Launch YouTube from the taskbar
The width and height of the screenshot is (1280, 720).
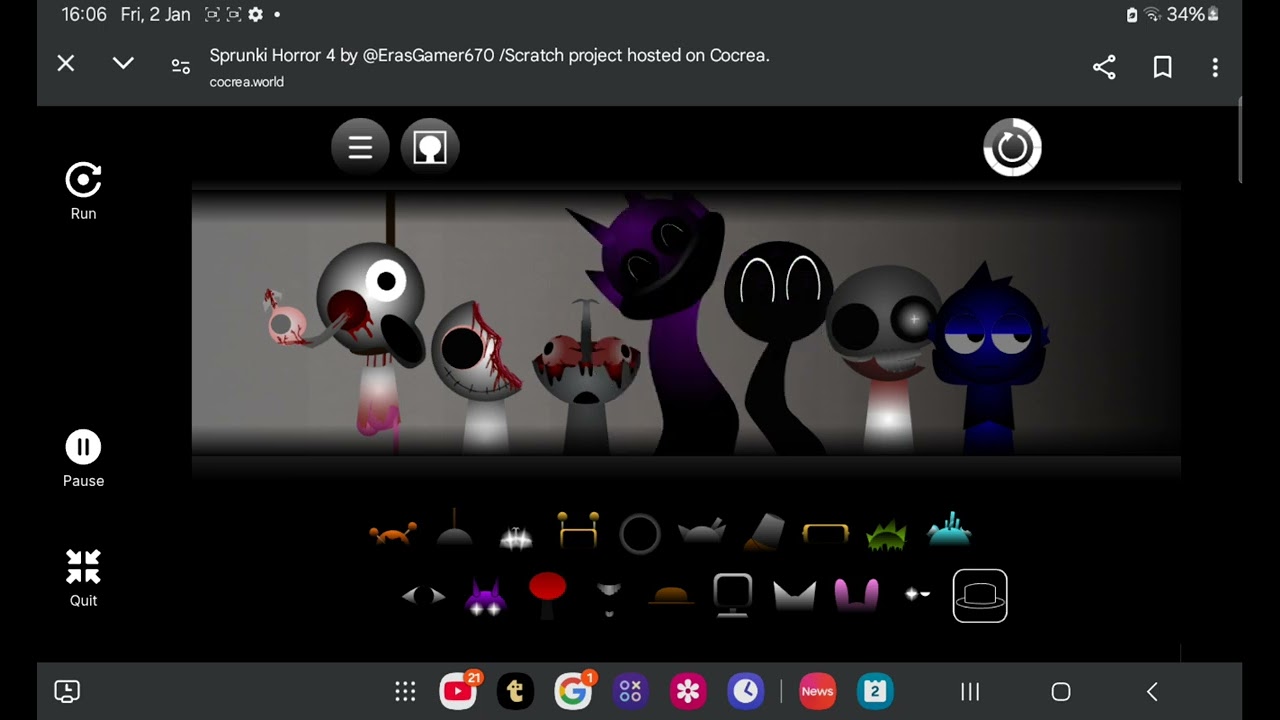[458, 691]
